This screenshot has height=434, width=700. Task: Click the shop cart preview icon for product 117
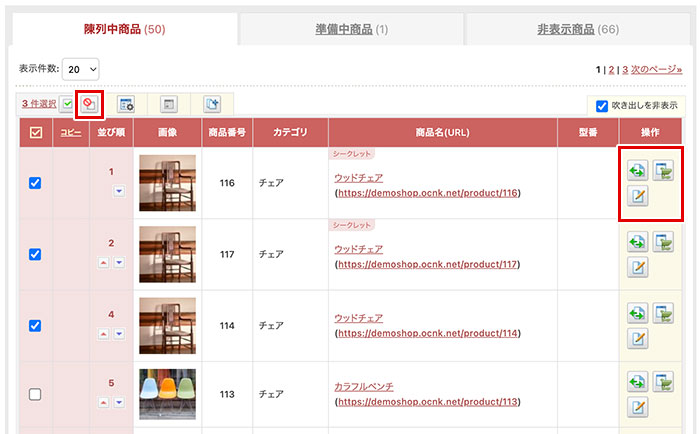coord(664,242)
